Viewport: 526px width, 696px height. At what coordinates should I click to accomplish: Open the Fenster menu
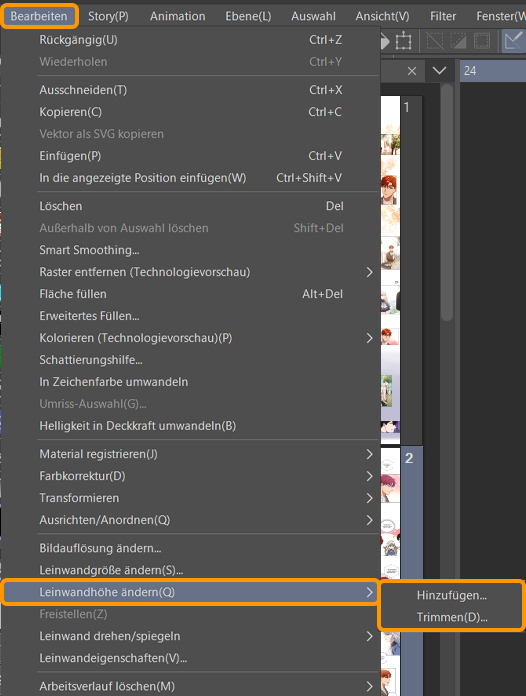pos(501,16)
